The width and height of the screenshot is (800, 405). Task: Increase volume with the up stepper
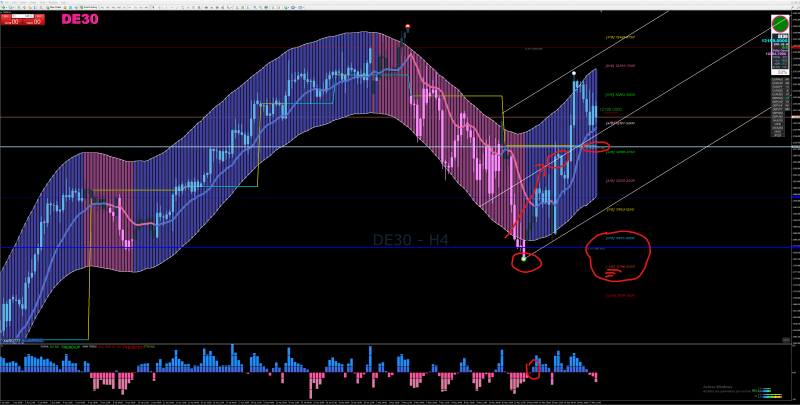pyautogui.click(x=32, y=16)
